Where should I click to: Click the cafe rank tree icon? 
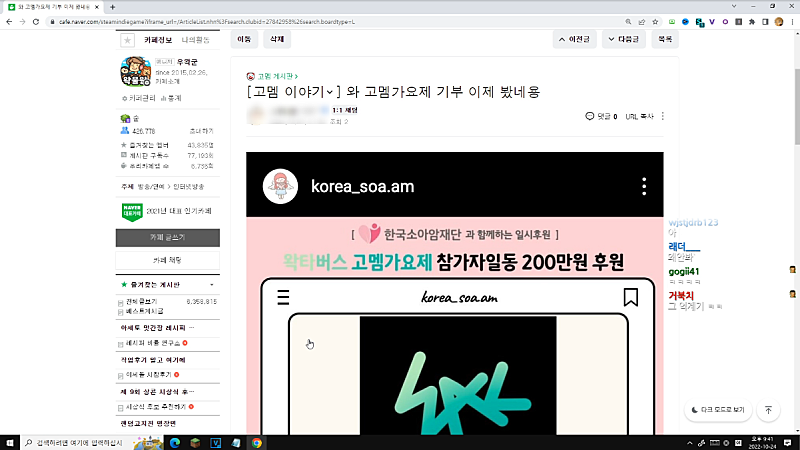click(125, 118)
